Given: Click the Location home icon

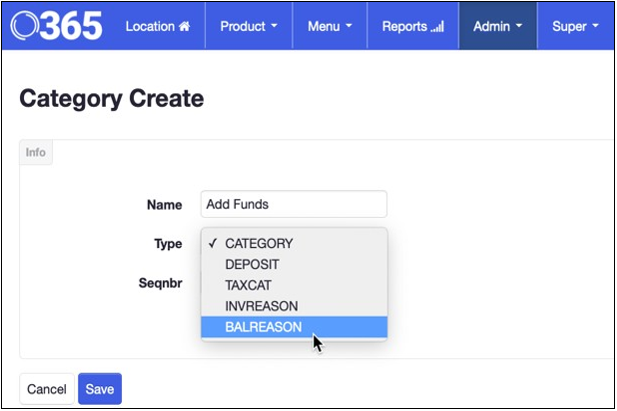Looking at the screenshot, I should point(184,26).
